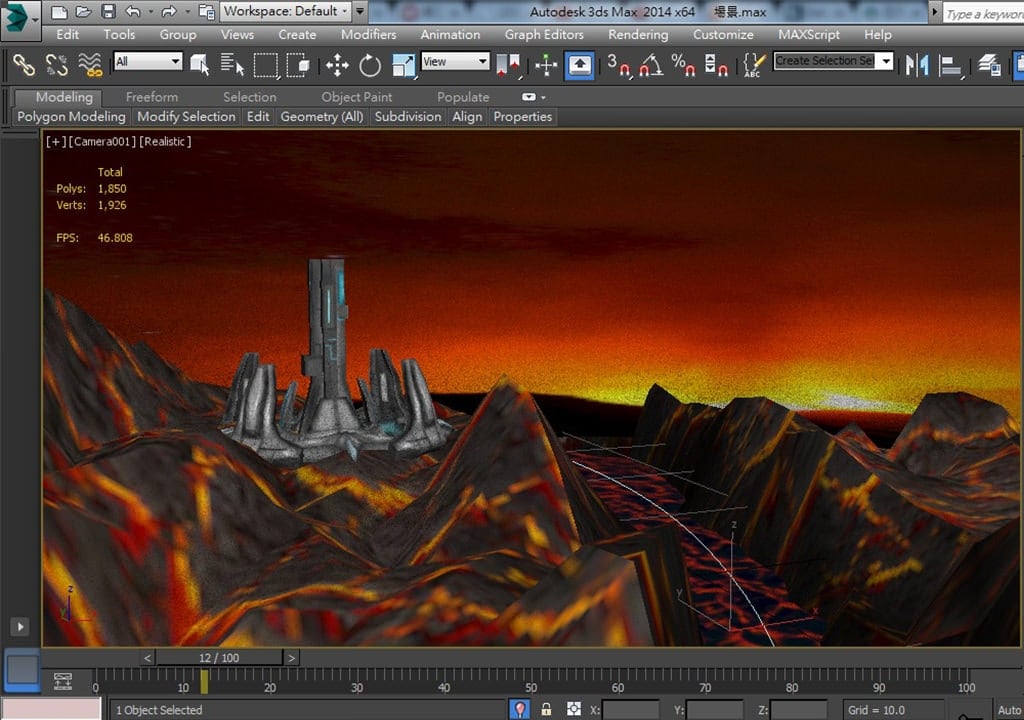Screen dimensions: 1024x720
Task: Click the Select by Name icon
Action: pyautogui.click(x=232, y=65)
